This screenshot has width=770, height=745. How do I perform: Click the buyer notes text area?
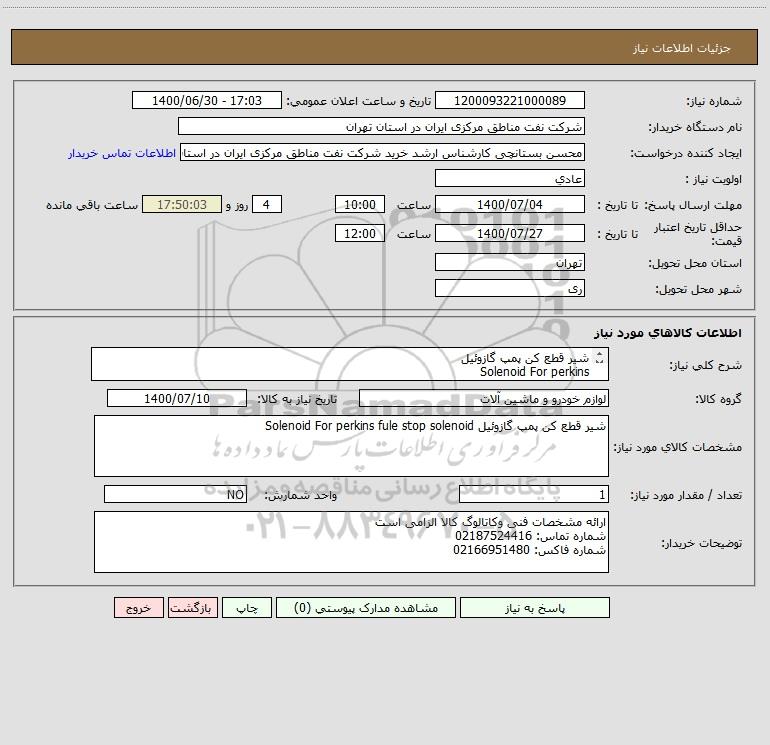click(x=351, y=542)
